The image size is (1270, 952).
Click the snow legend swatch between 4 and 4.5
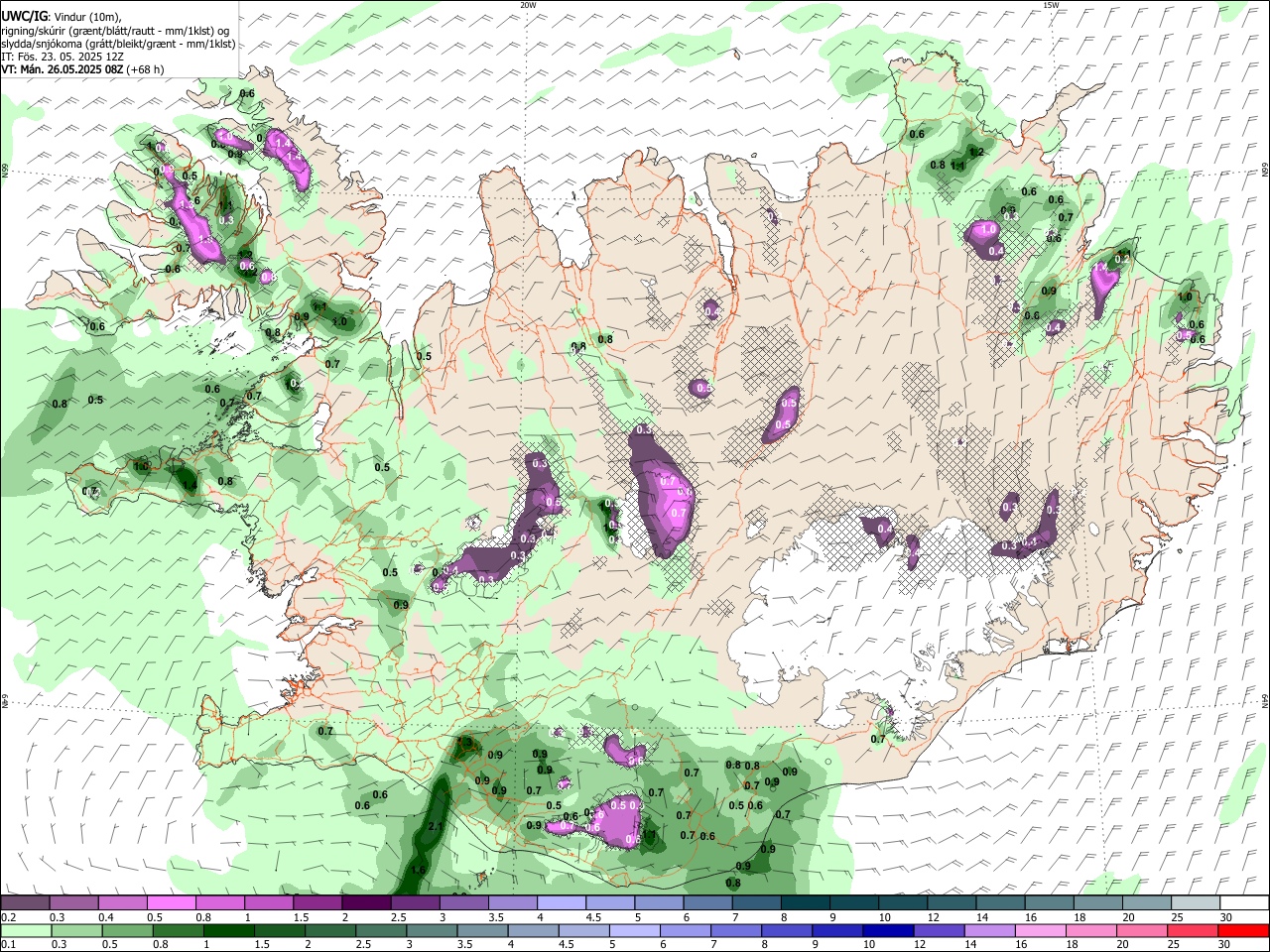coord(562,902)
